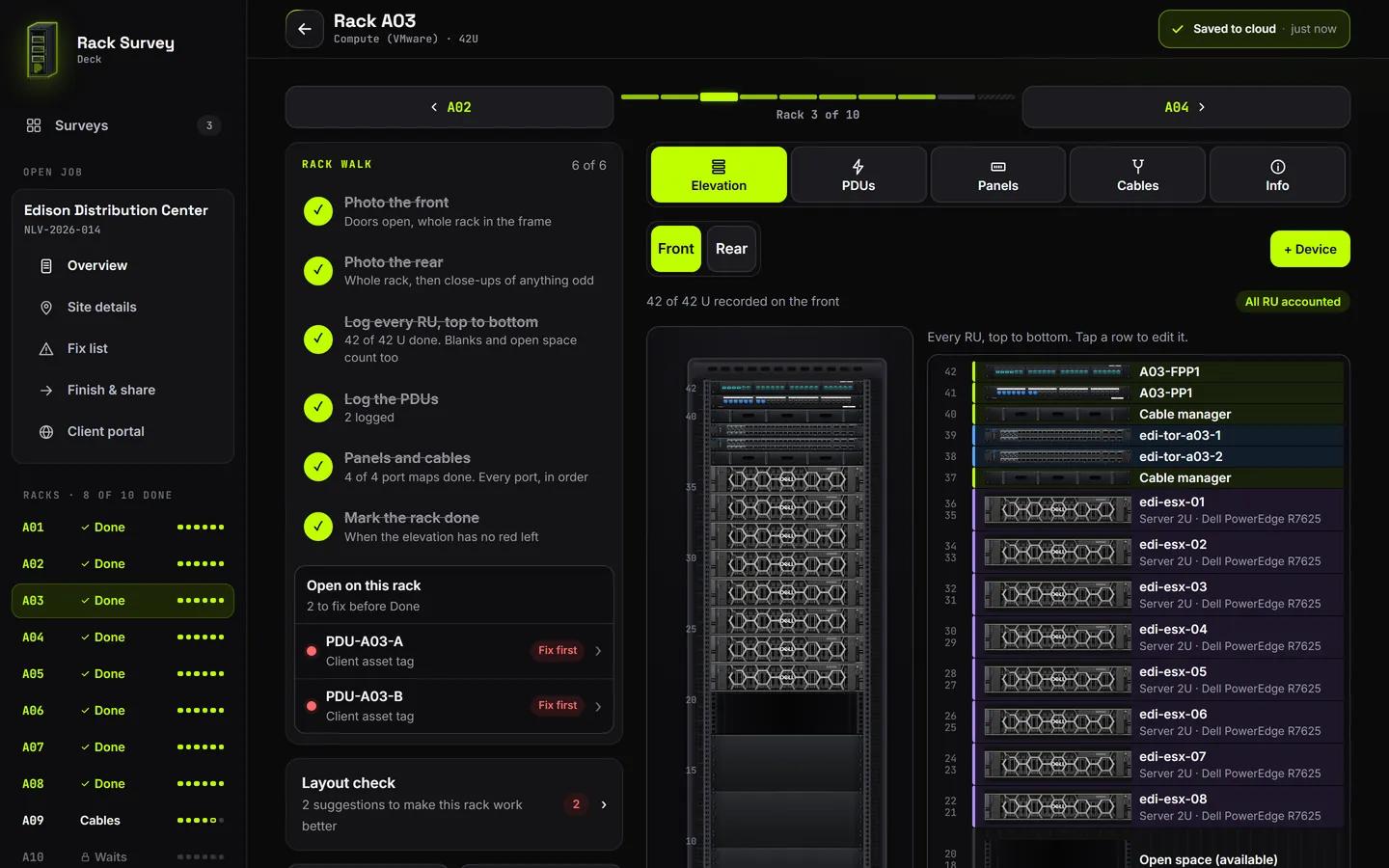Click the Overview clipboard icon

tap(46, 266)
